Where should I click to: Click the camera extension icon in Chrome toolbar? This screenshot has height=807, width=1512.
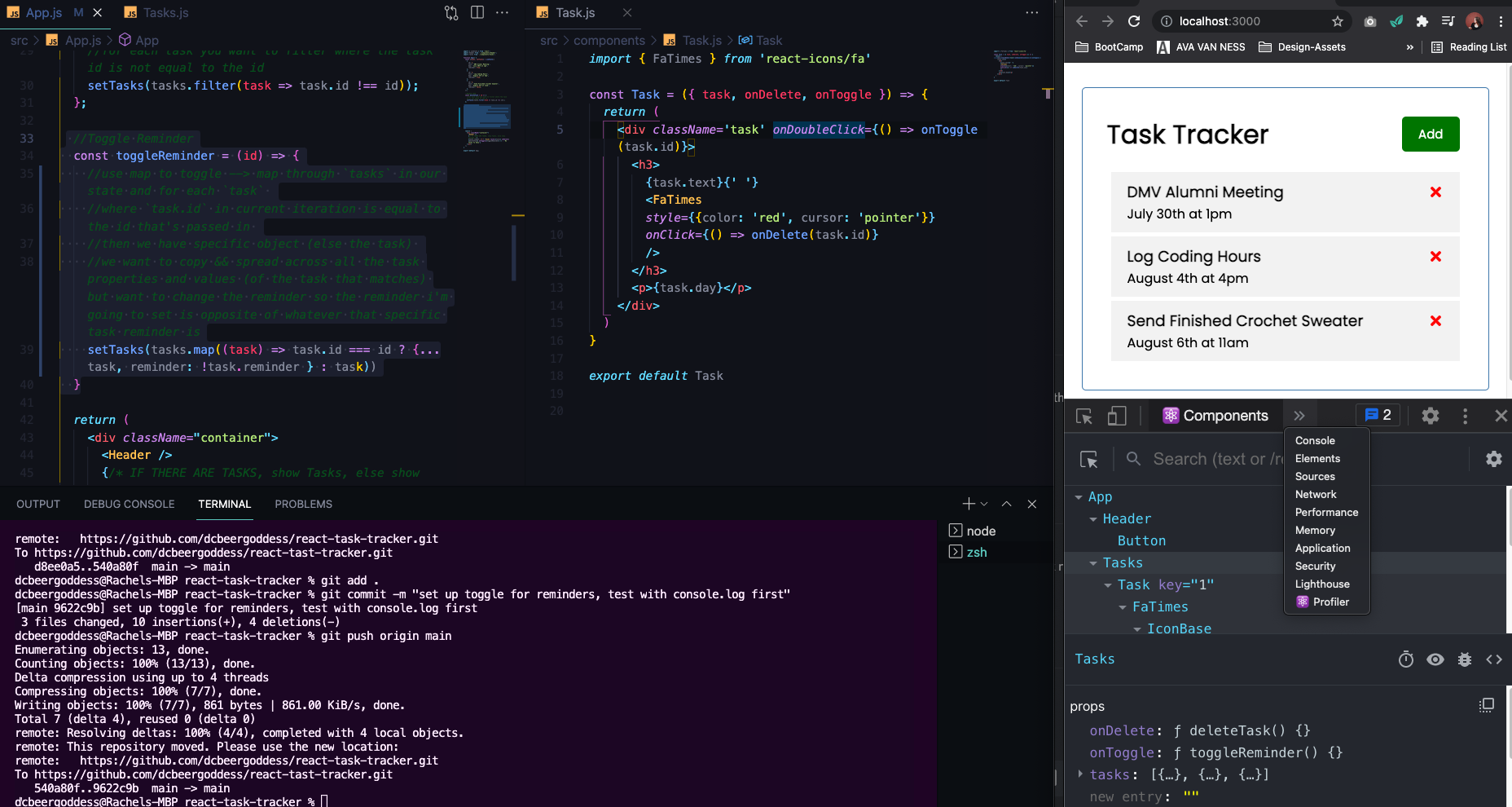click(x=1370, y=21)
